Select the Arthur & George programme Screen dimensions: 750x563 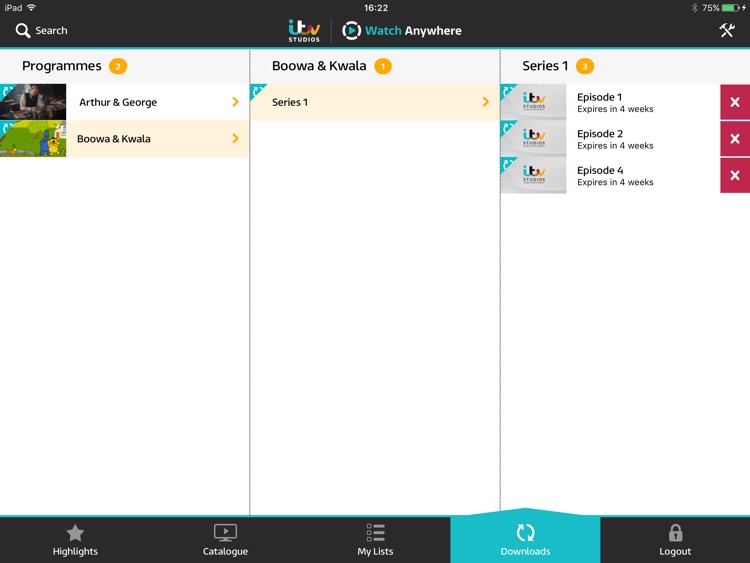tap(124, 102)
